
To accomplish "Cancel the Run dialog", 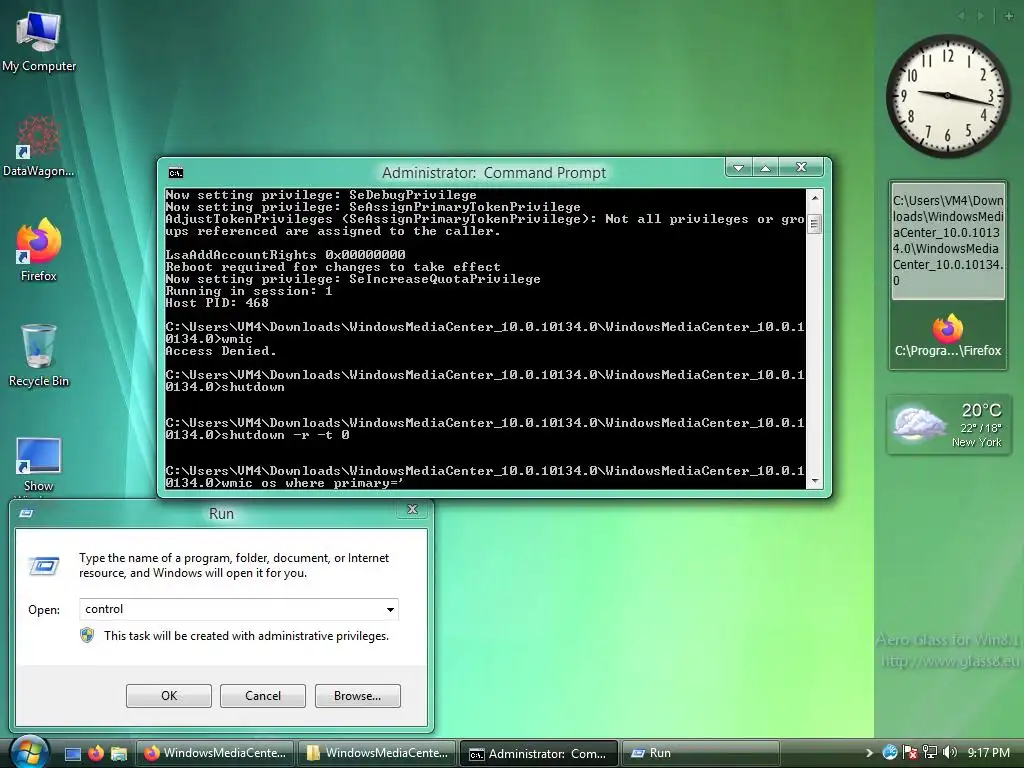I will [263, 696].
